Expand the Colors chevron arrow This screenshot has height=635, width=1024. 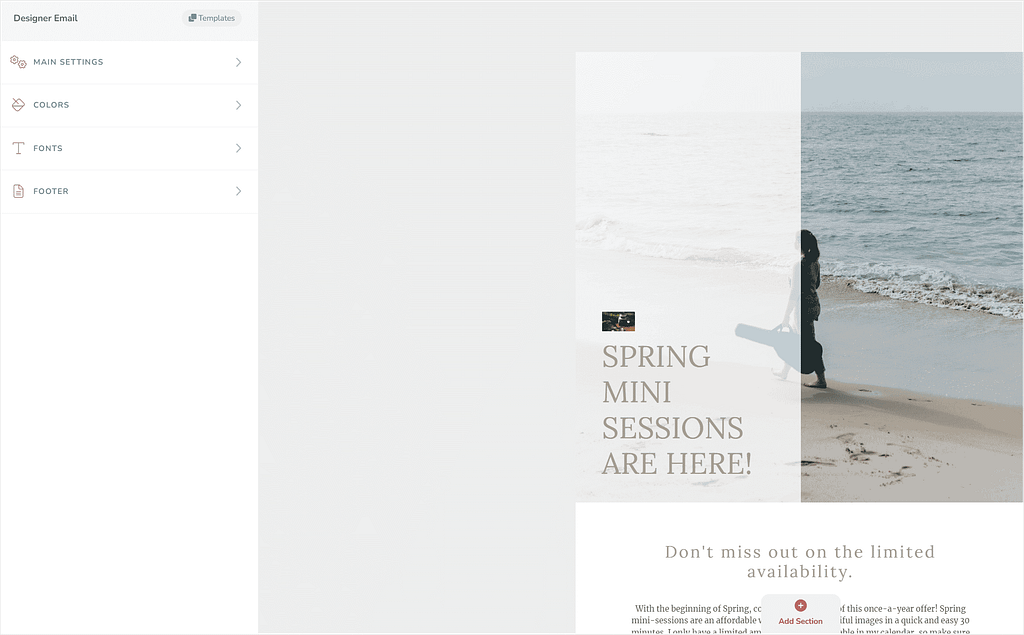(238, 105)
